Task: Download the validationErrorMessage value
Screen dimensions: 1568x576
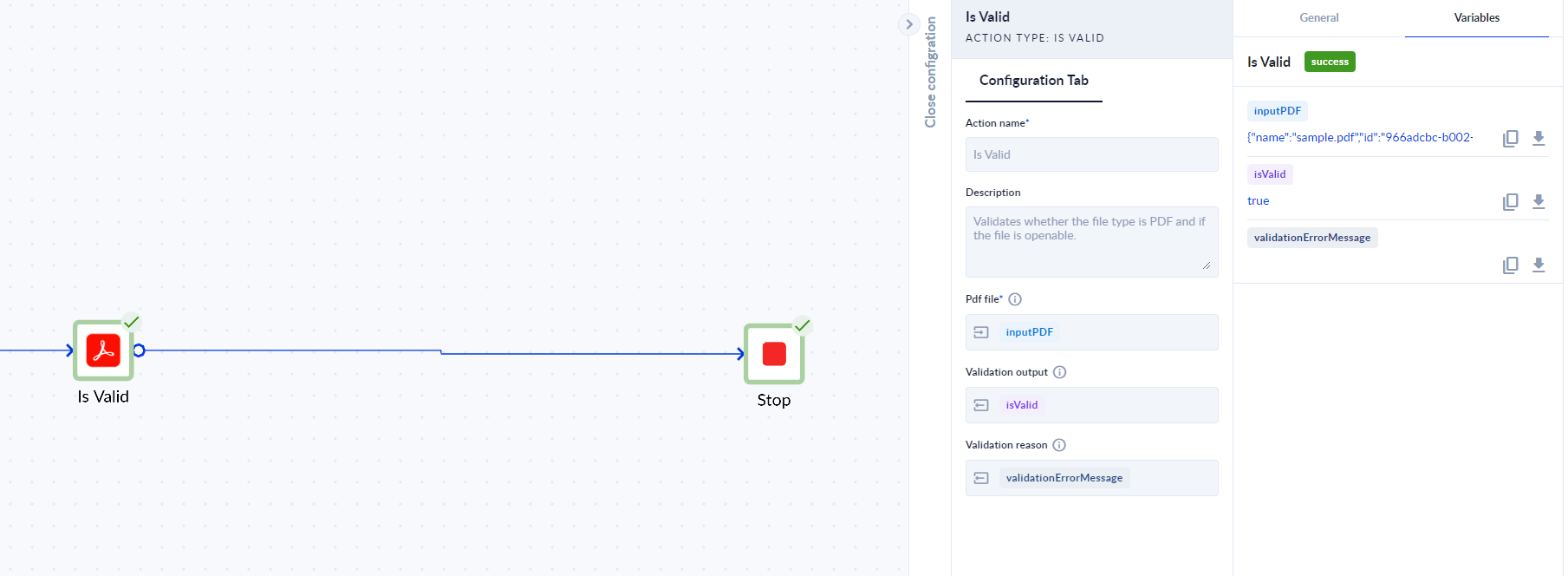Action: (1539, 265)
